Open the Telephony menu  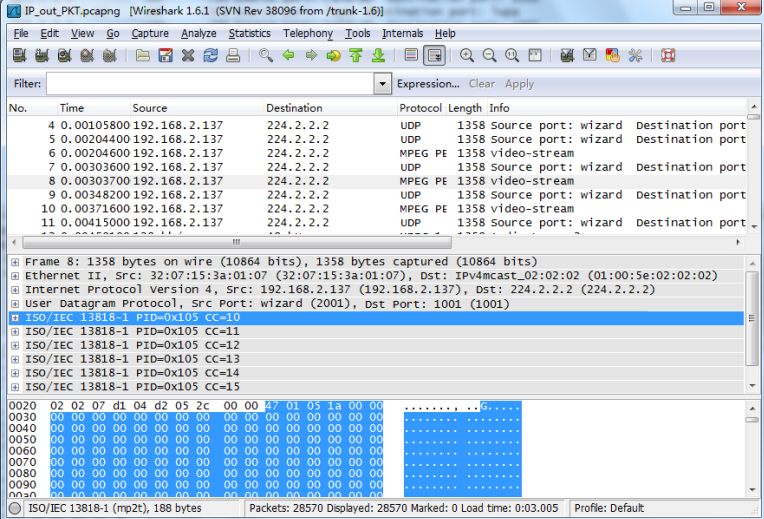[308, 33]
